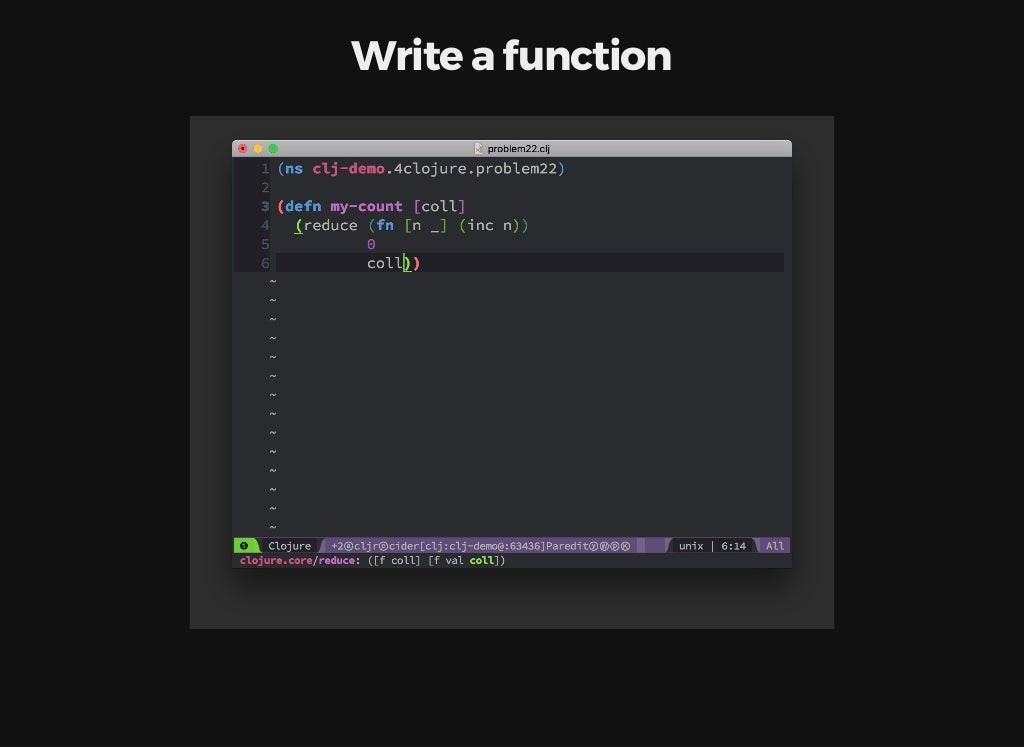Screen dimensions: 1024x747
Task: Click the Paredit minor mode indicator
Action: 566,546
